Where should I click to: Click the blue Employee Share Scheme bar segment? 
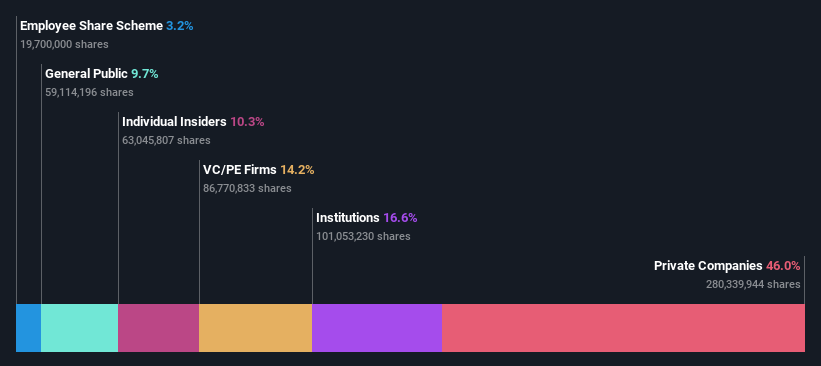coord(29,328)
